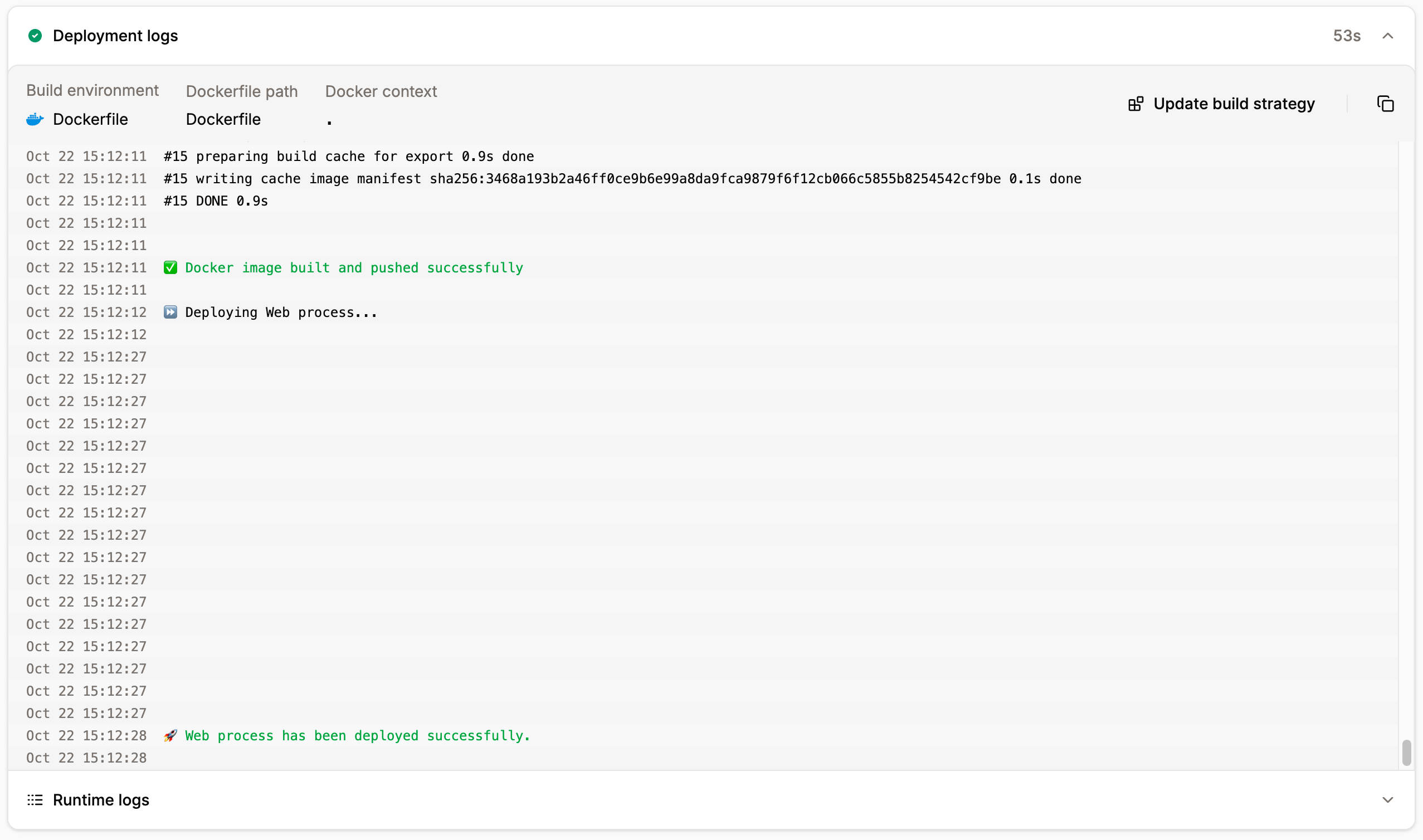Click the copy logs icon
1423x840 pixels.
(1386, 103)
